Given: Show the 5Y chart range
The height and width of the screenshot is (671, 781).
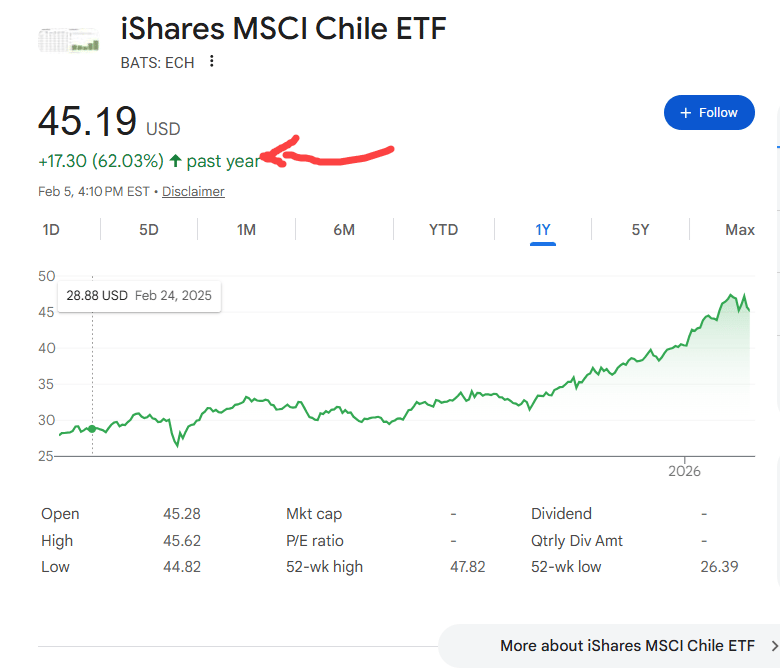Looking at the screenshot, I should coord(640,230).
